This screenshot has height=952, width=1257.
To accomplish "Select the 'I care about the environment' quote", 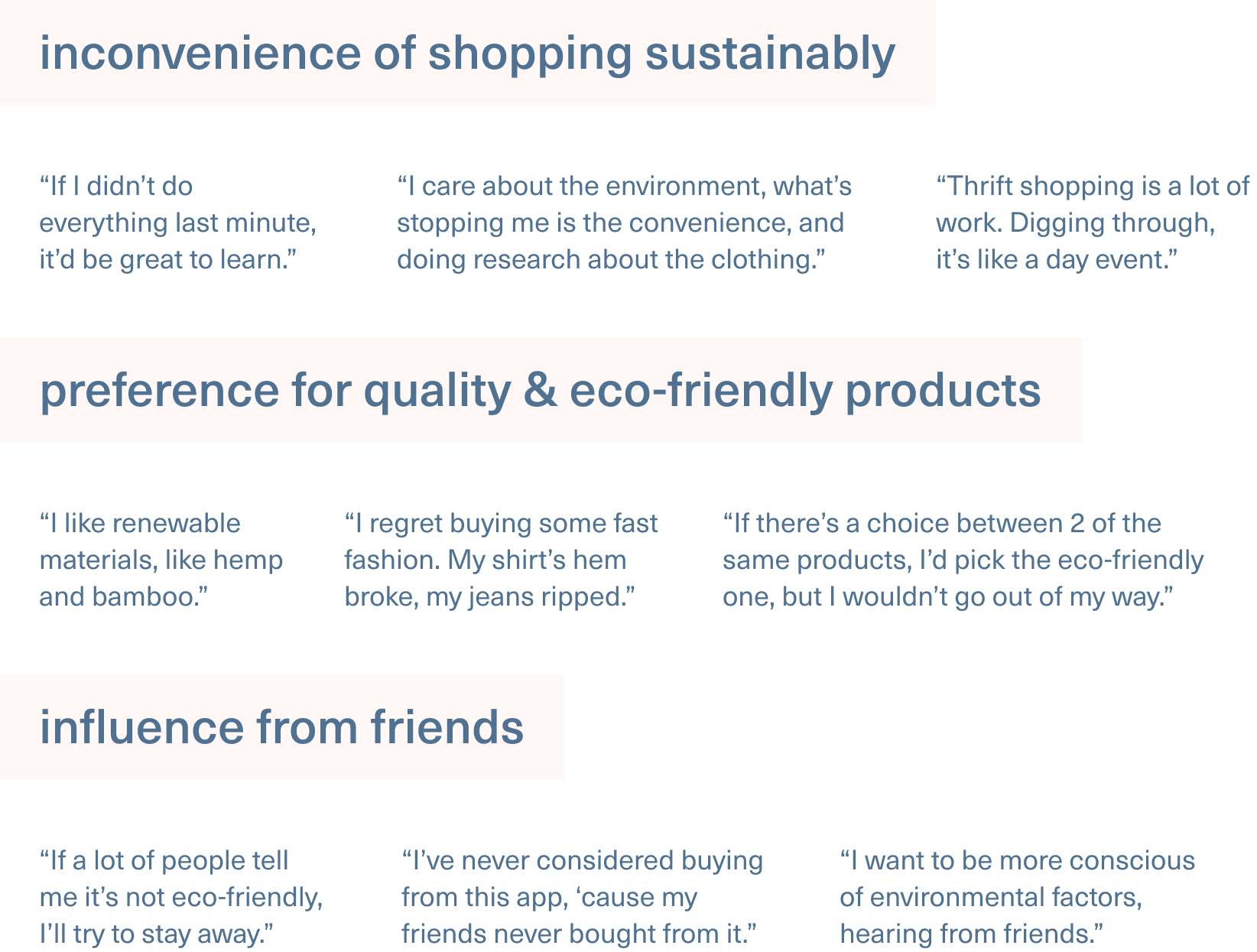I will [624, 223].
